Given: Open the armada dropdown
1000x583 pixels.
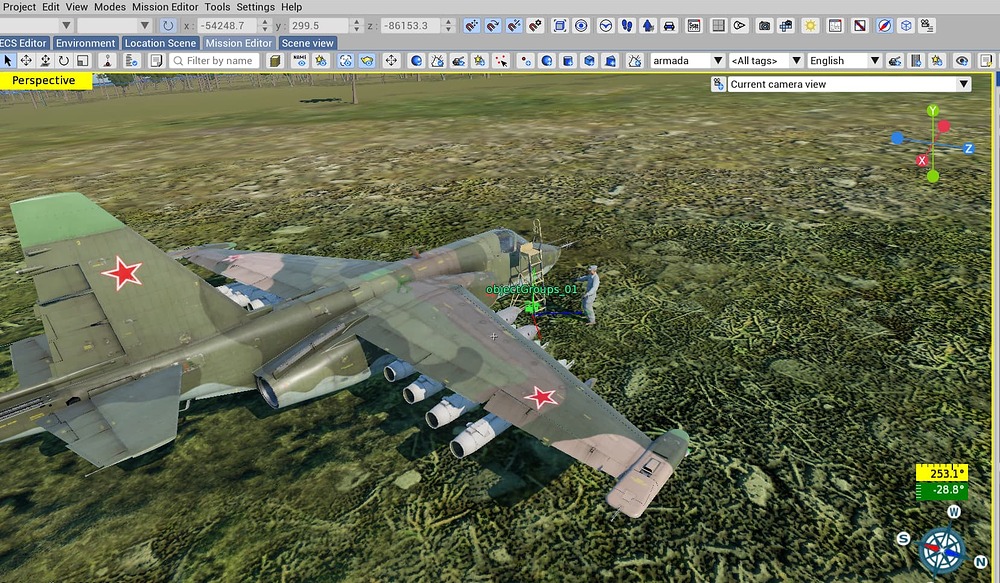Looking at the screenshot, I should point(688,61).
